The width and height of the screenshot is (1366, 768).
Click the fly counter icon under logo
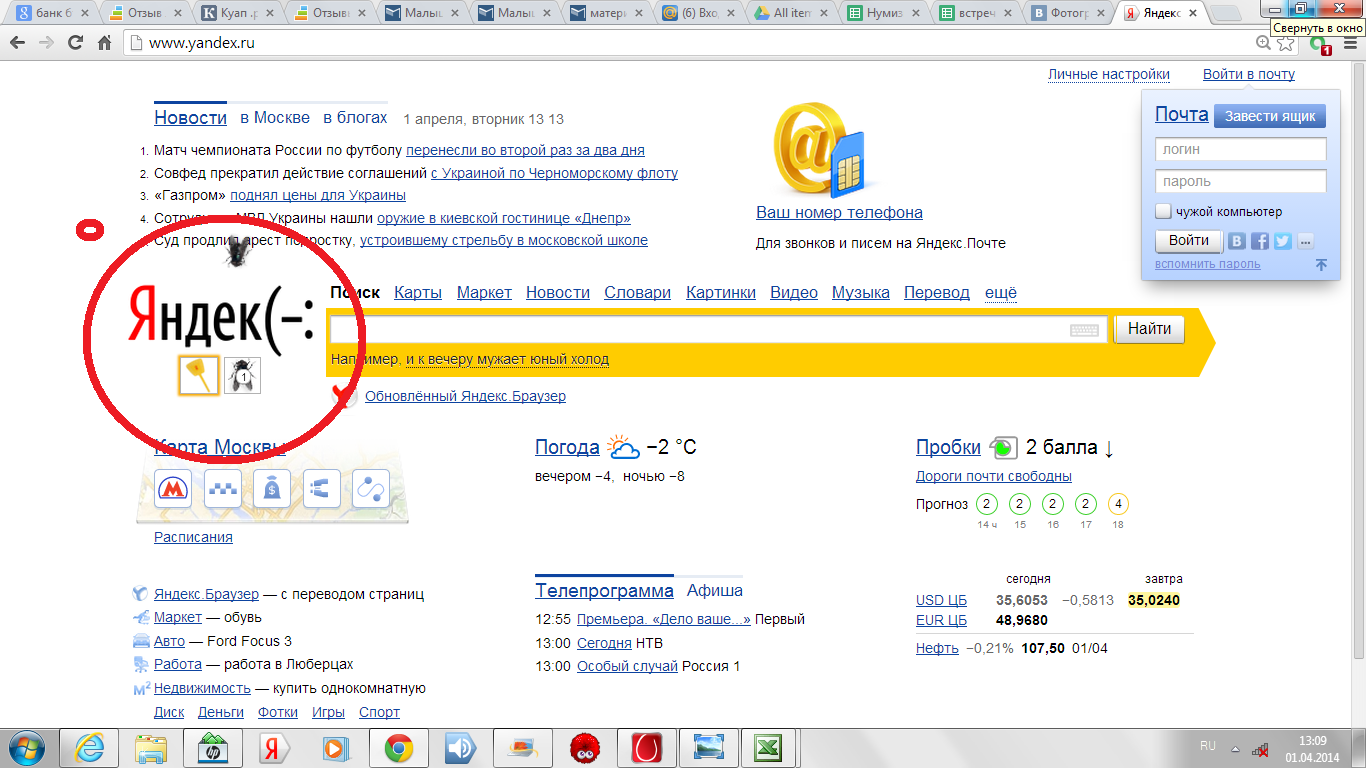[x=242, y=375]
